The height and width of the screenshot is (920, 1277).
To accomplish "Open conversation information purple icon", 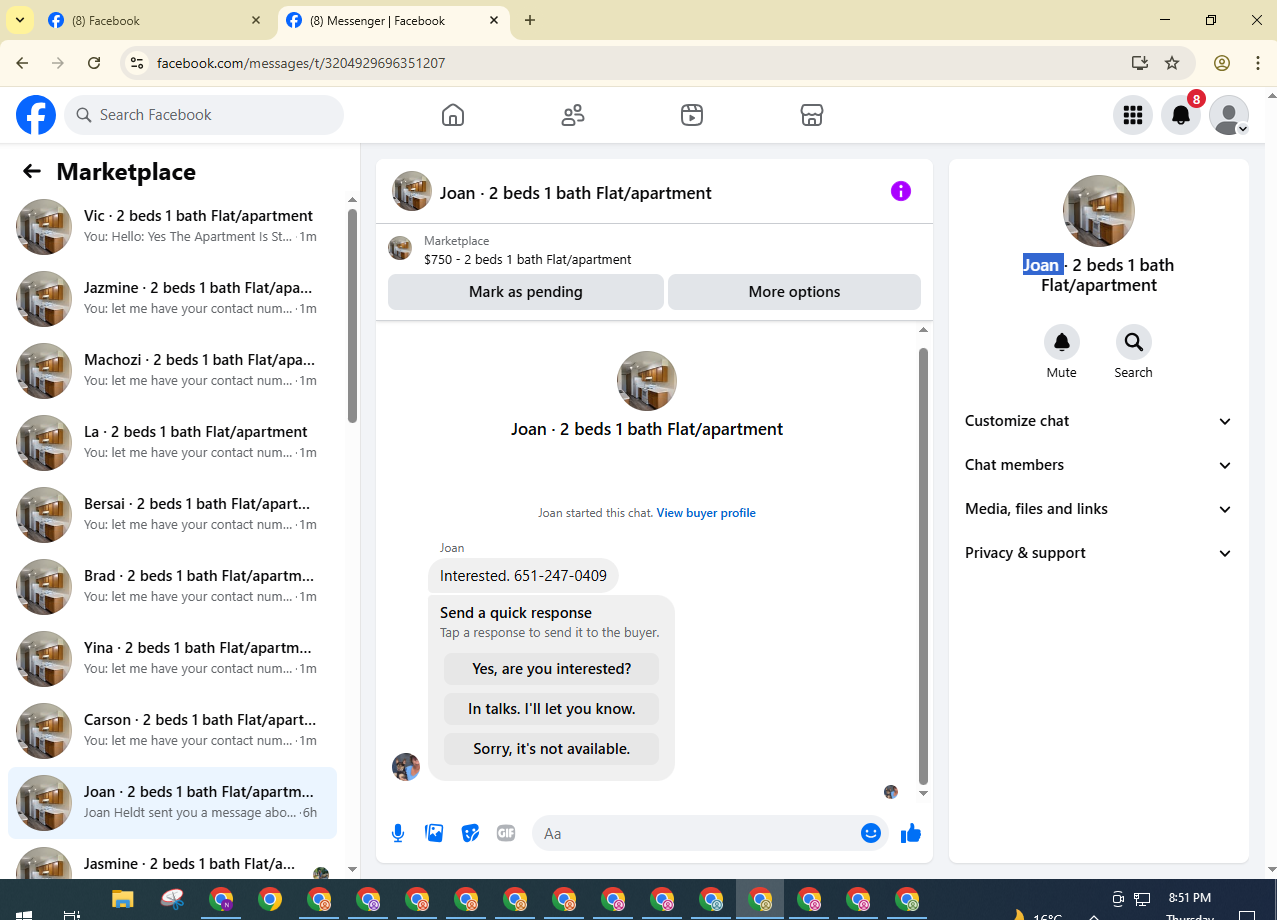I will 901,191.
